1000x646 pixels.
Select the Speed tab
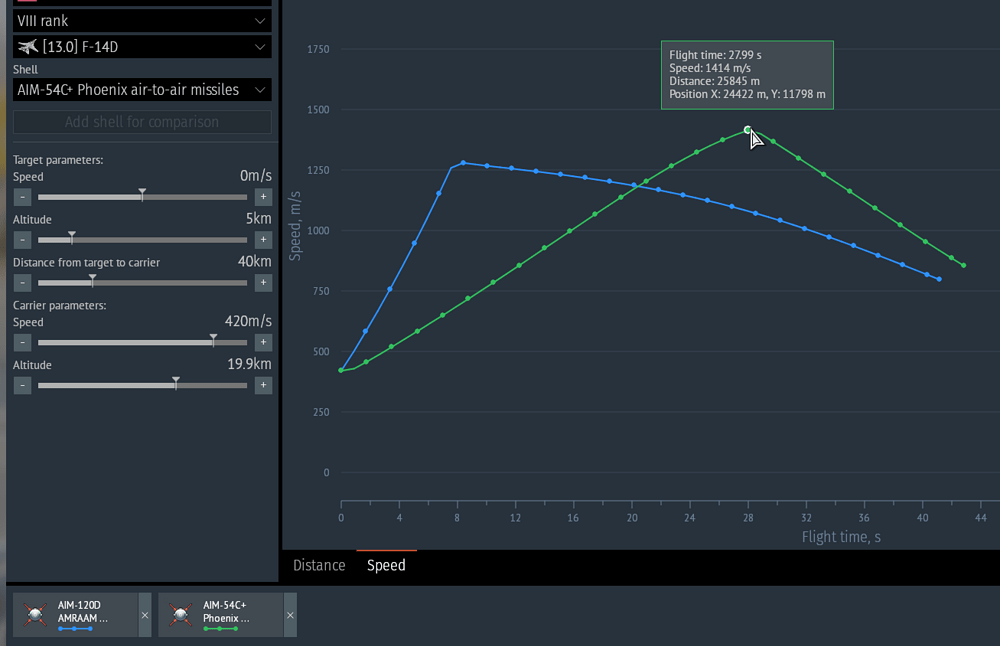[x=386, y=566]
